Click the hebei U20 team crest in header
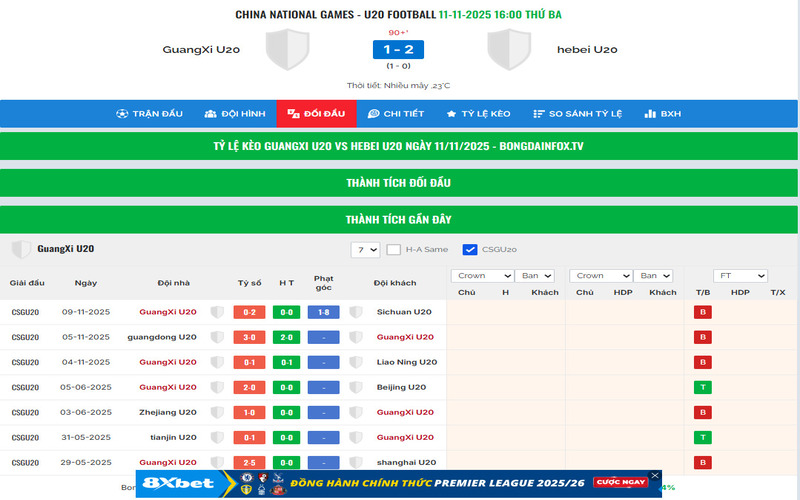This screenshot has width=800, height=500. [509, 49]
